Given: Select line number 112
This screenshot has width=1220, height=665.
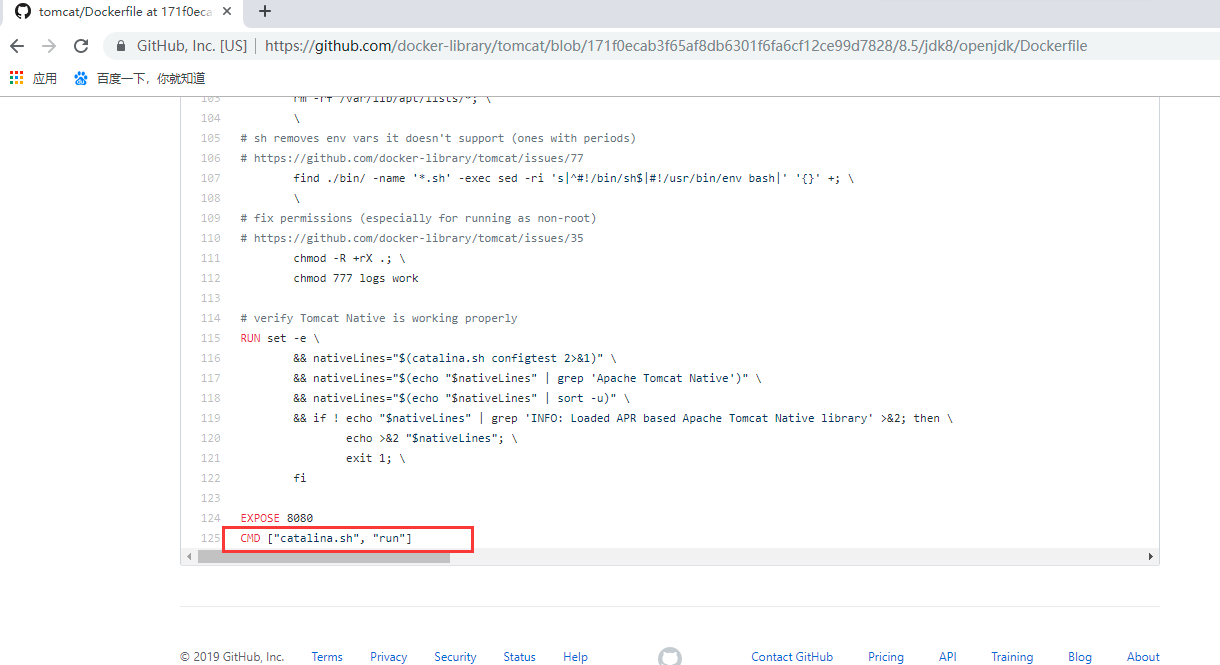Looking at the screenshot, I should (x=210, y=278).
